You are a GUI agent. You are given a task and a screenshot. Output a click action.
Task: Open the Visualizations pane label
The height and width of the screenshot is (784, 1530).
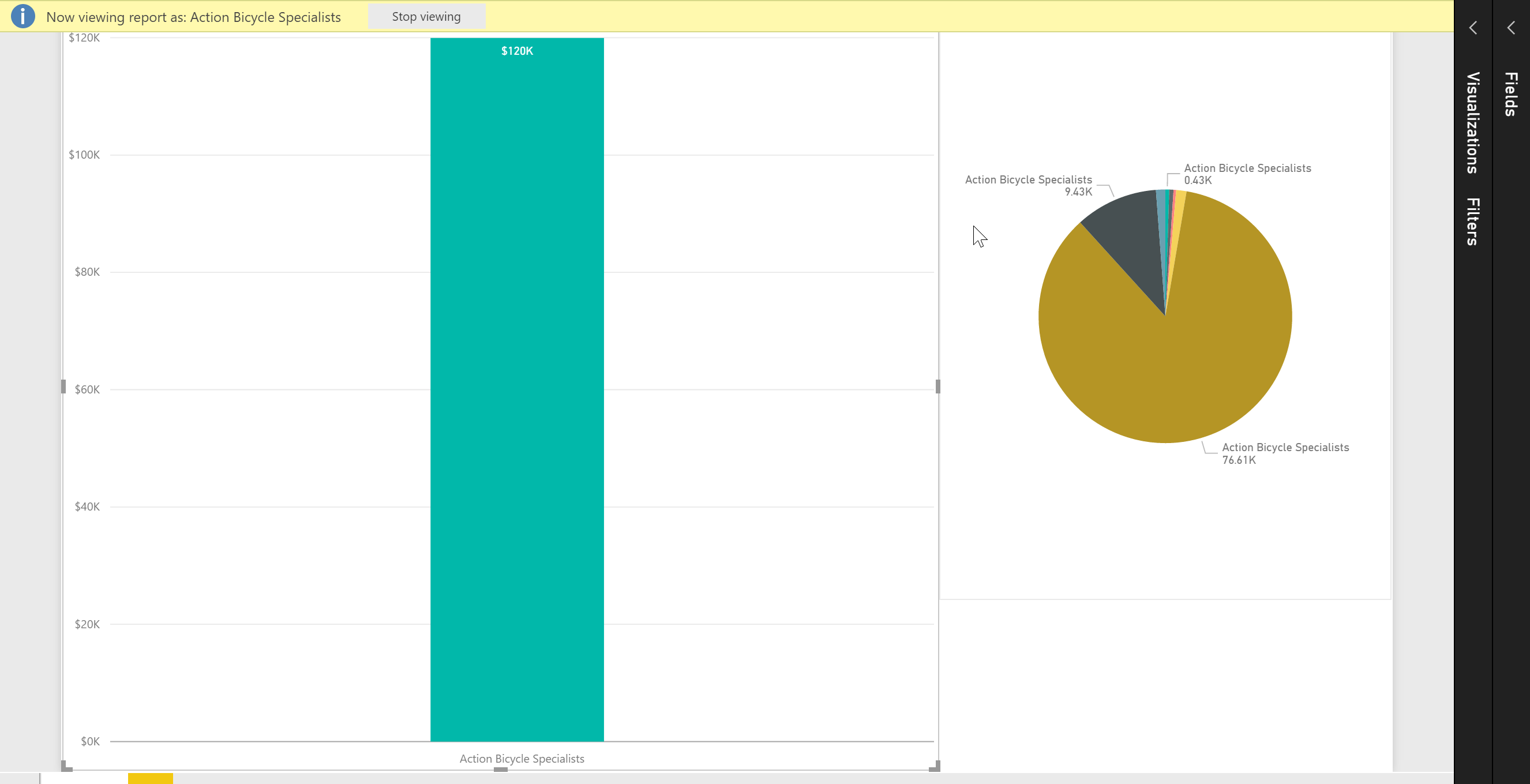[1473, 123]
